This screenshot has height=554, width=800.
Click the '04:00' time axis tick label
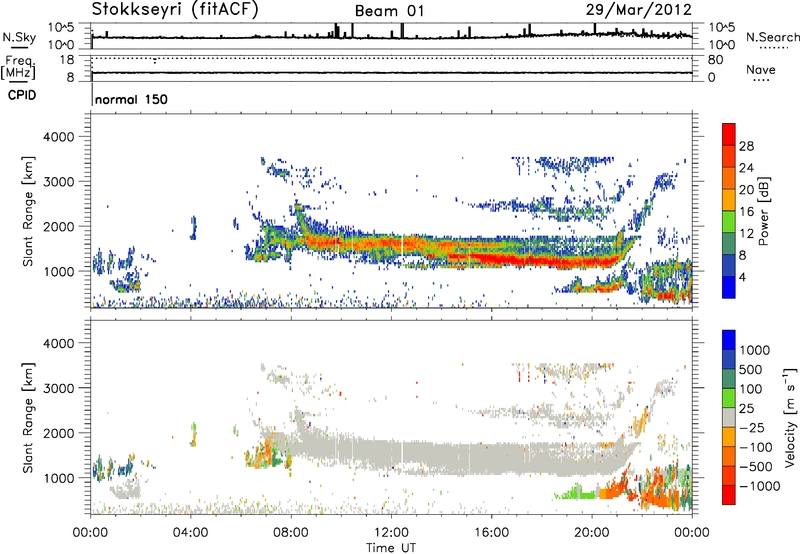pyautogui.click(x=190, y=533)
